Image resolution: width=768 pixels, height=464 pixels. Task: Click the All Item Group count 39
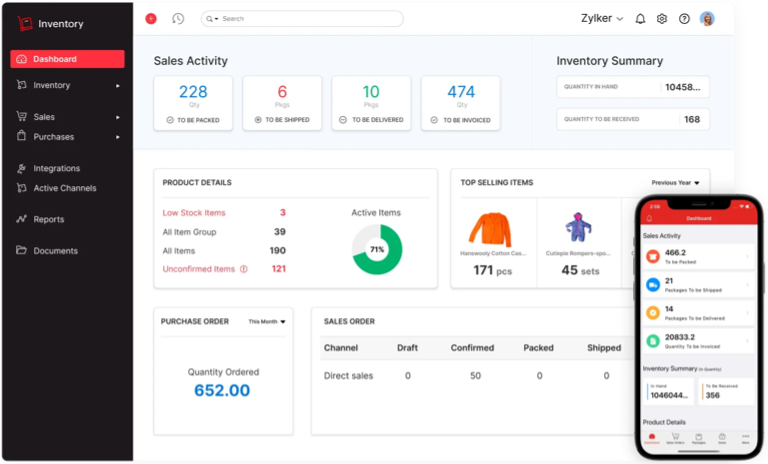[280, 232]
